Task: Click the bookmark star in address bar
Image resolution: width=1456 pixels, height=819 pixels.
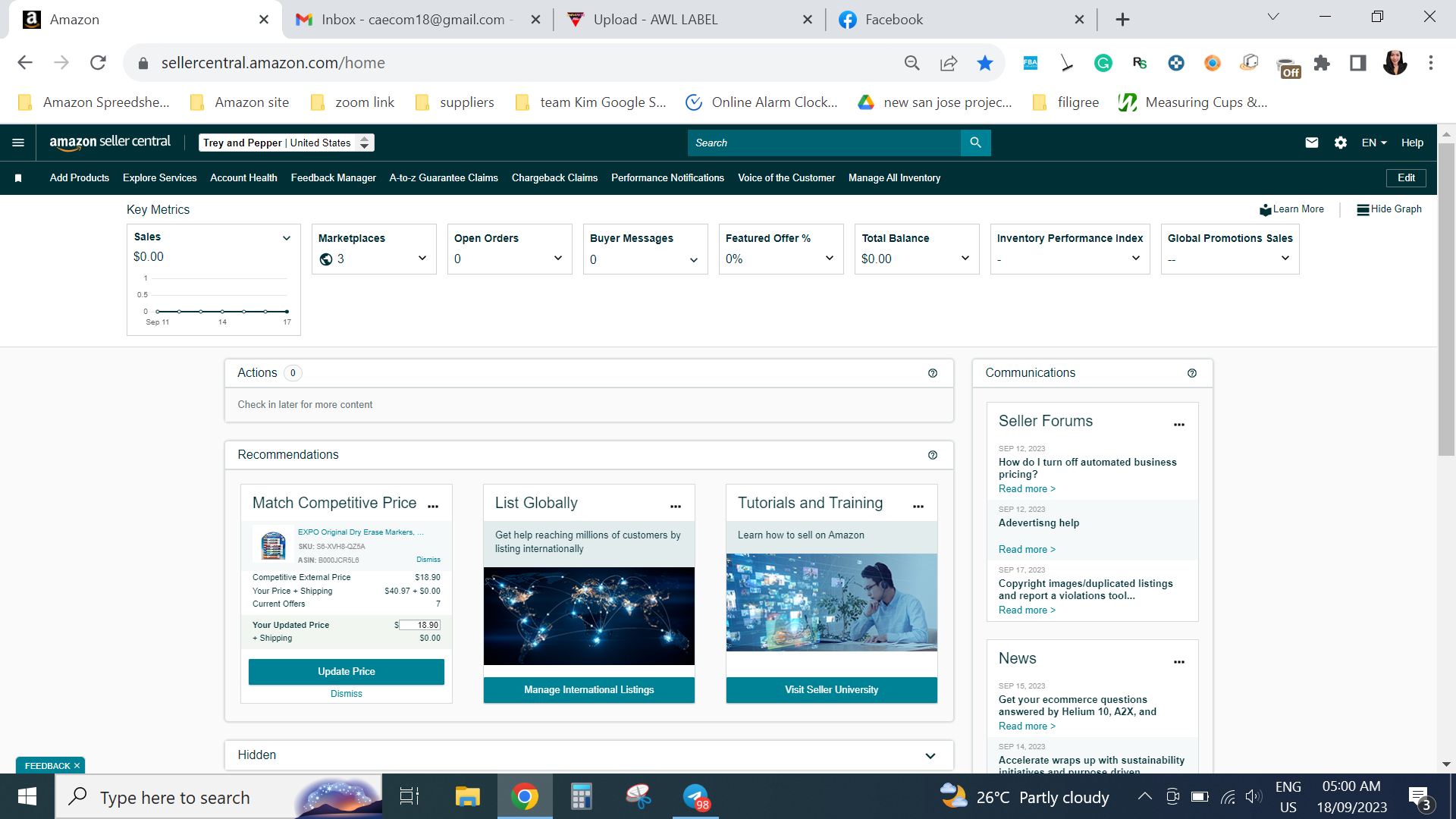Action: (985, 63)
